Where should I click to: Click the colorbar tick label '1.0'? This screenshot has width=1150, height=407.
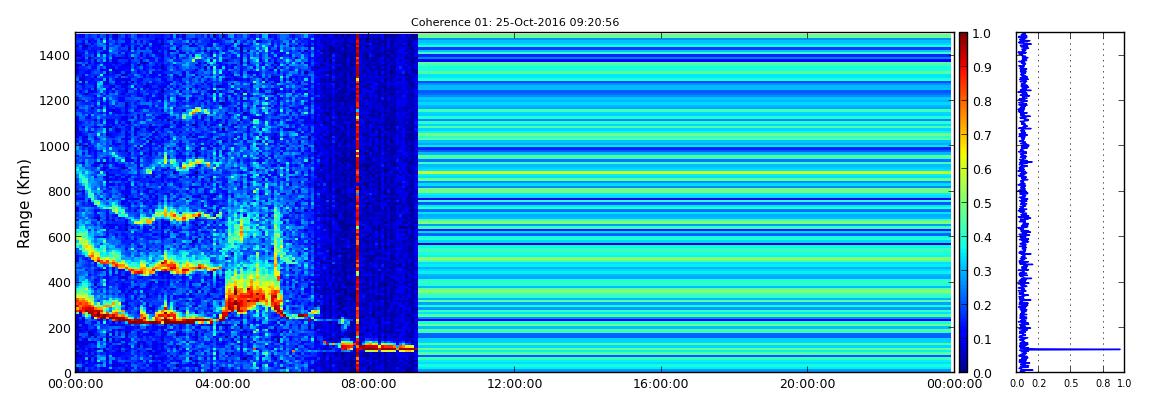(982, 34)
